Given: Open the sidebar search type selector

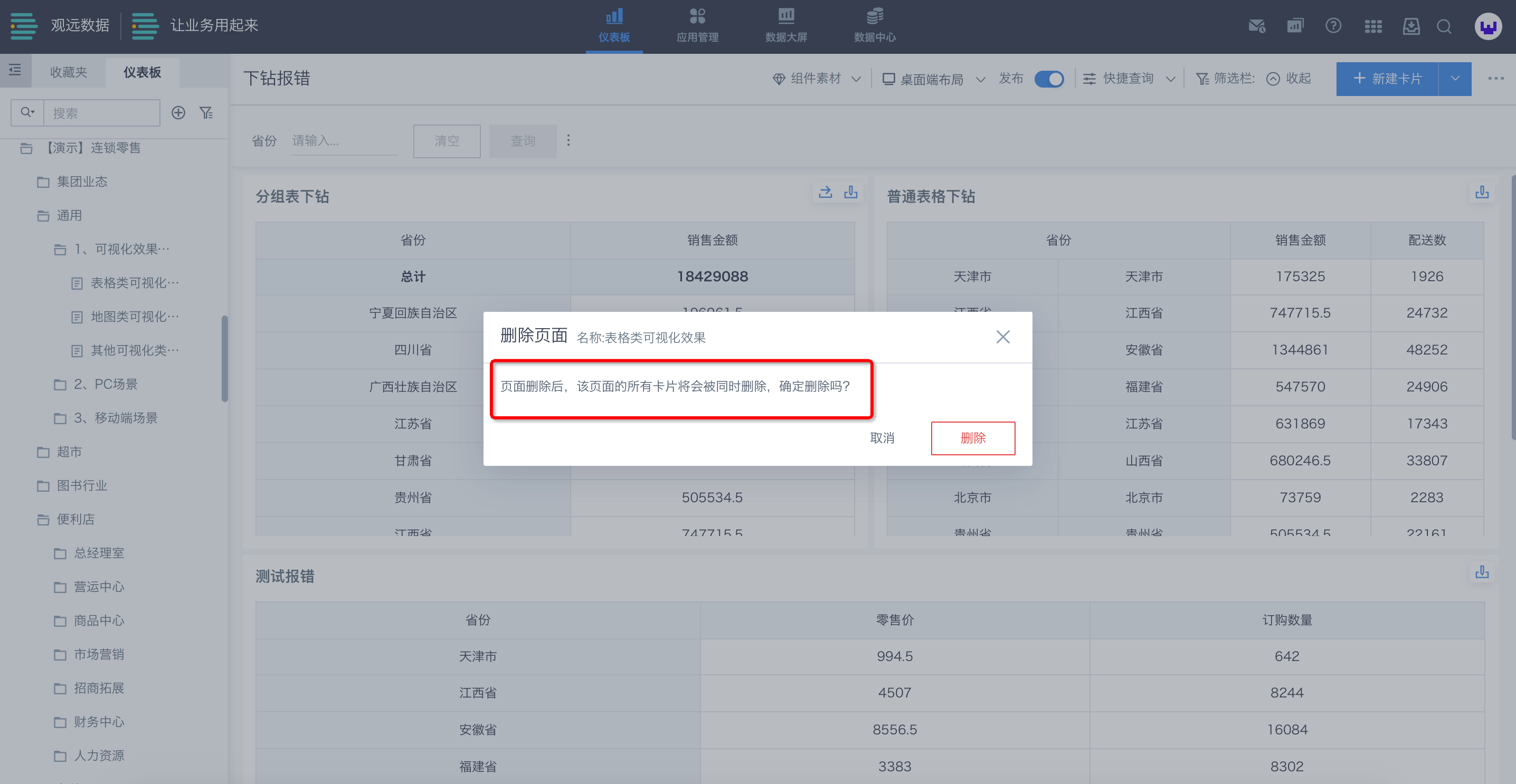Looking at the screenshot, I should pyautogui.click(x=27, y=112).
